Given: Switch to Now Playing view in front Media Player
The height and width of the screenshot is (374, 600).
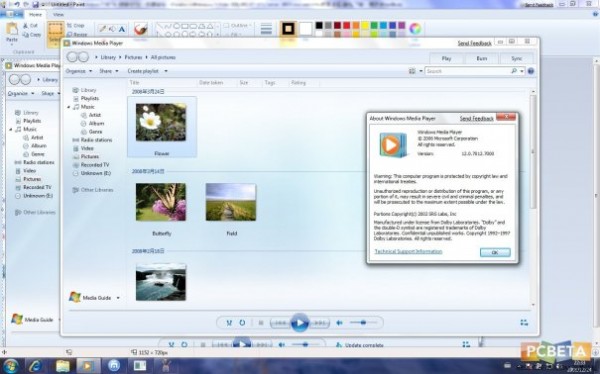Looking at the screenshot, I should point(524,323).
